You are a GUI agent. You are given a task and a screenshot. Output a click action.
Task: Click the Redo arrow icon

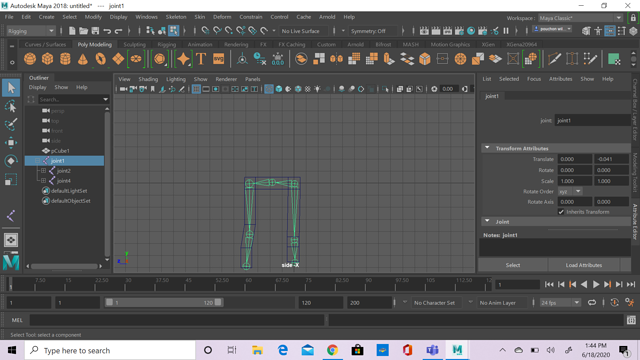tap(118, 31)
